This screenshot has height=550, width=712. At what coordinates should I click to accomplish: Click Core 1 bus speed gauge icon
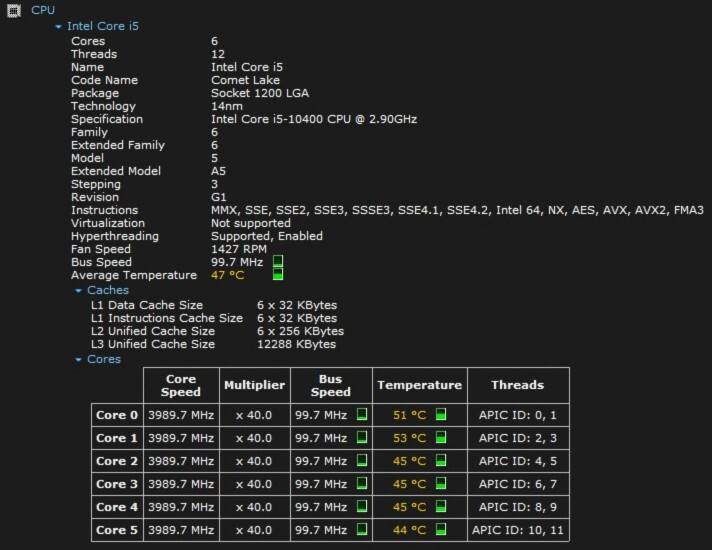(x=362, y=437)
